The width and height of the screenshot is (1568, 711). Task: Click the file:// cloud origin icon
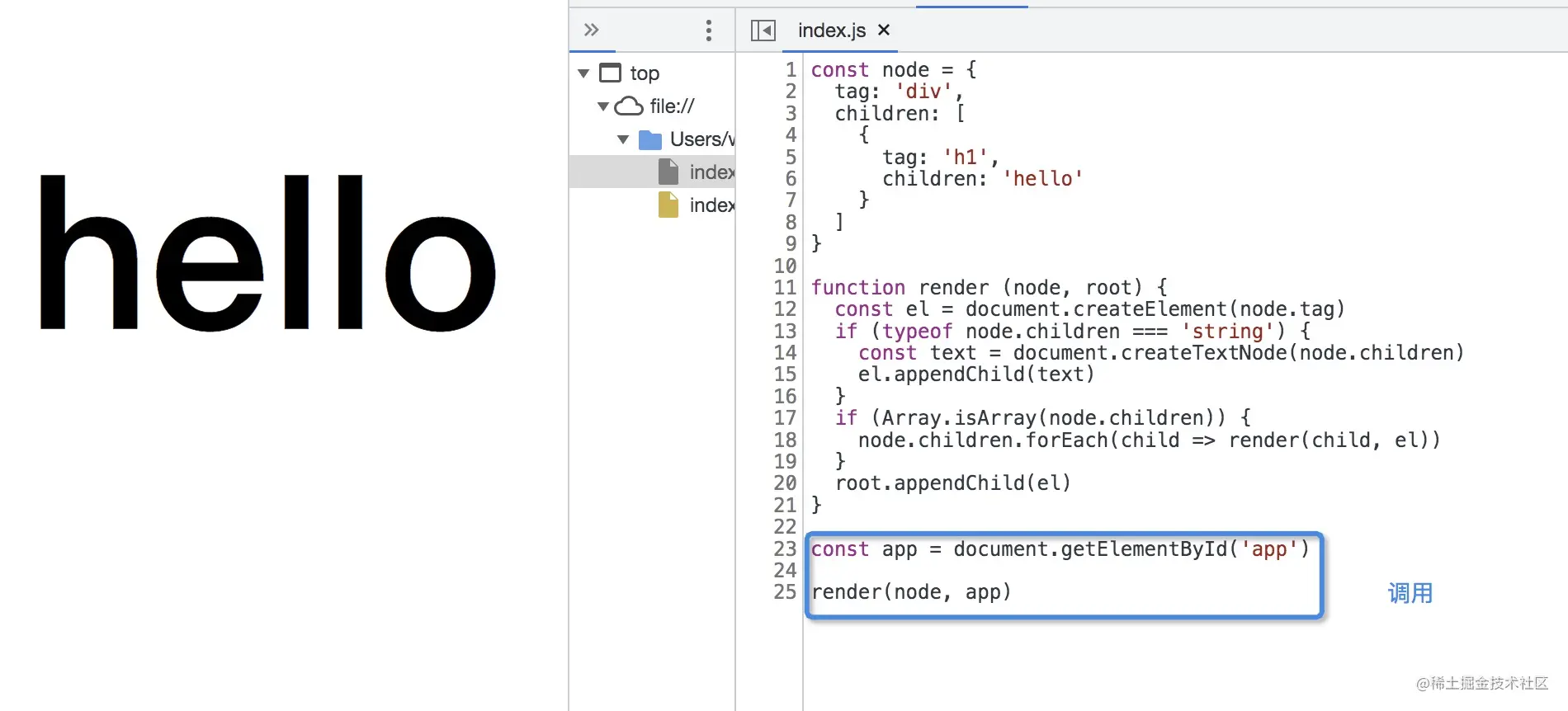pos(630,106)
